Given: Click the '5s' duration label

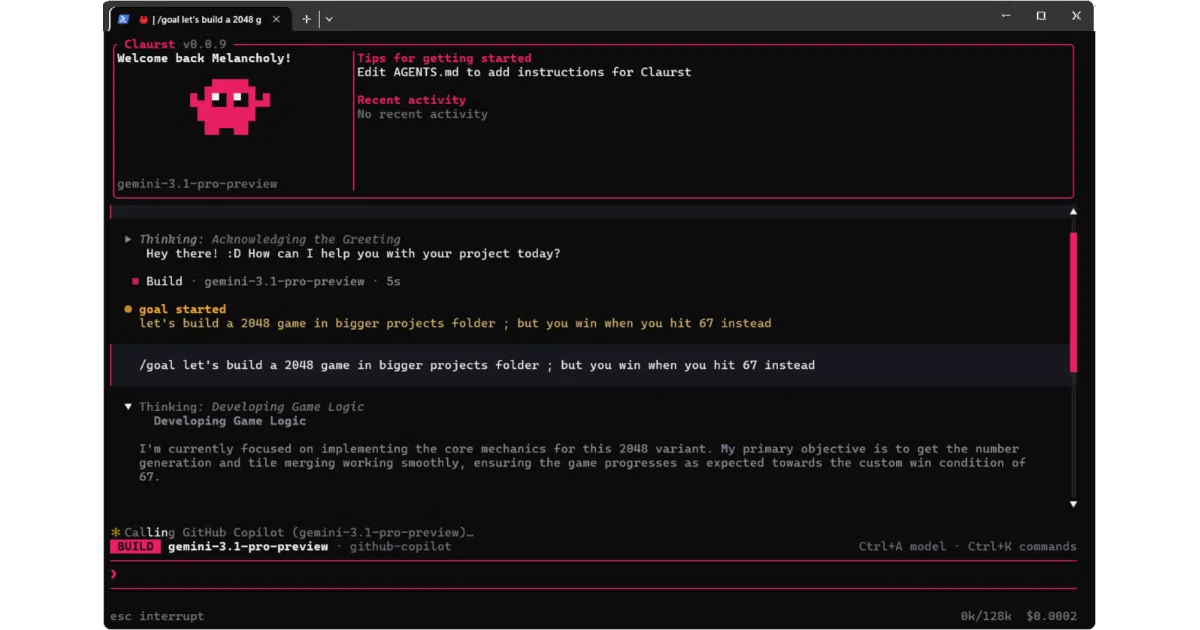Looking at the screenshot, I should coord(394,281).
